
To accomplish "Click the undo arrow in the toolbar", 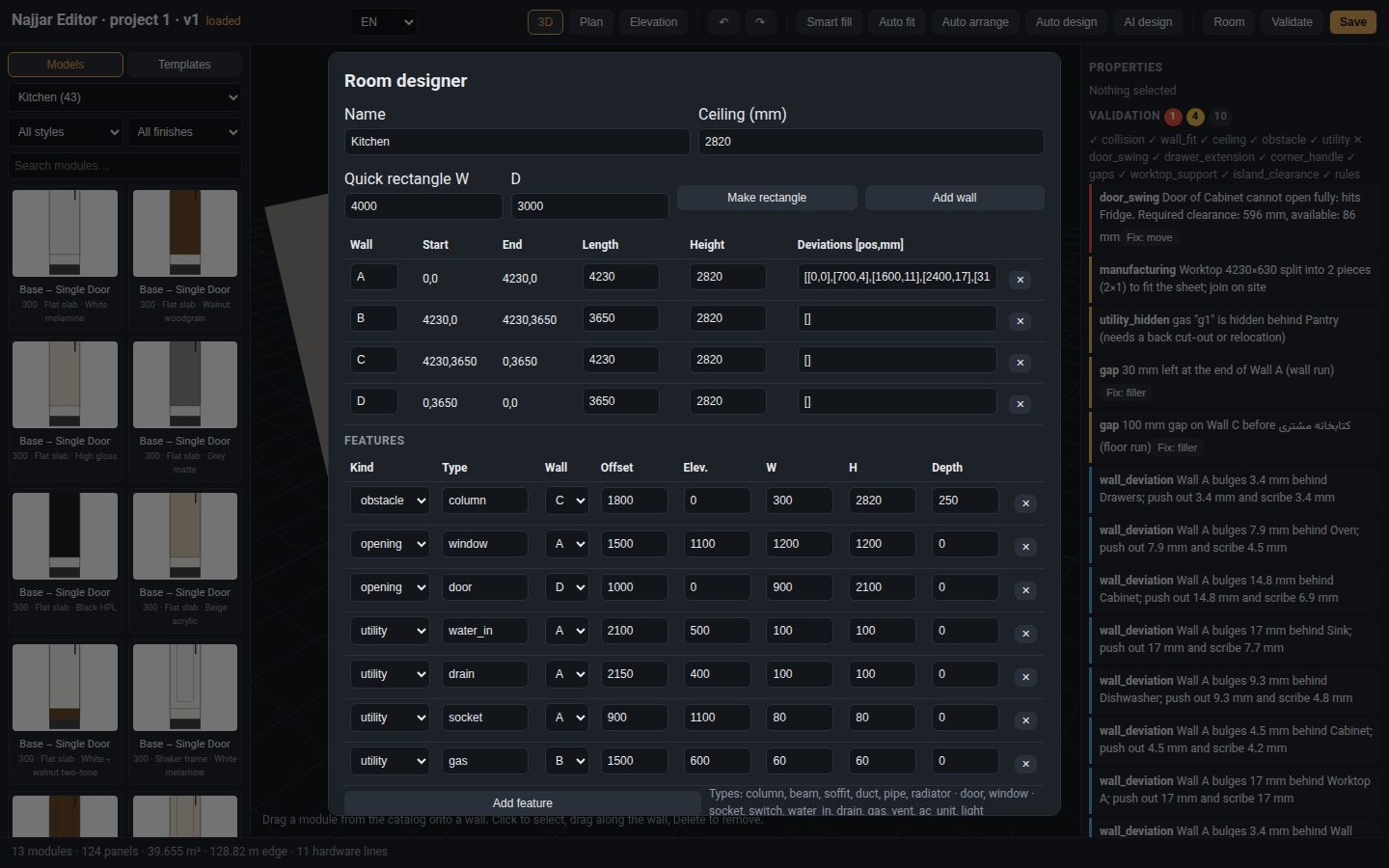I will coord(723,22).
